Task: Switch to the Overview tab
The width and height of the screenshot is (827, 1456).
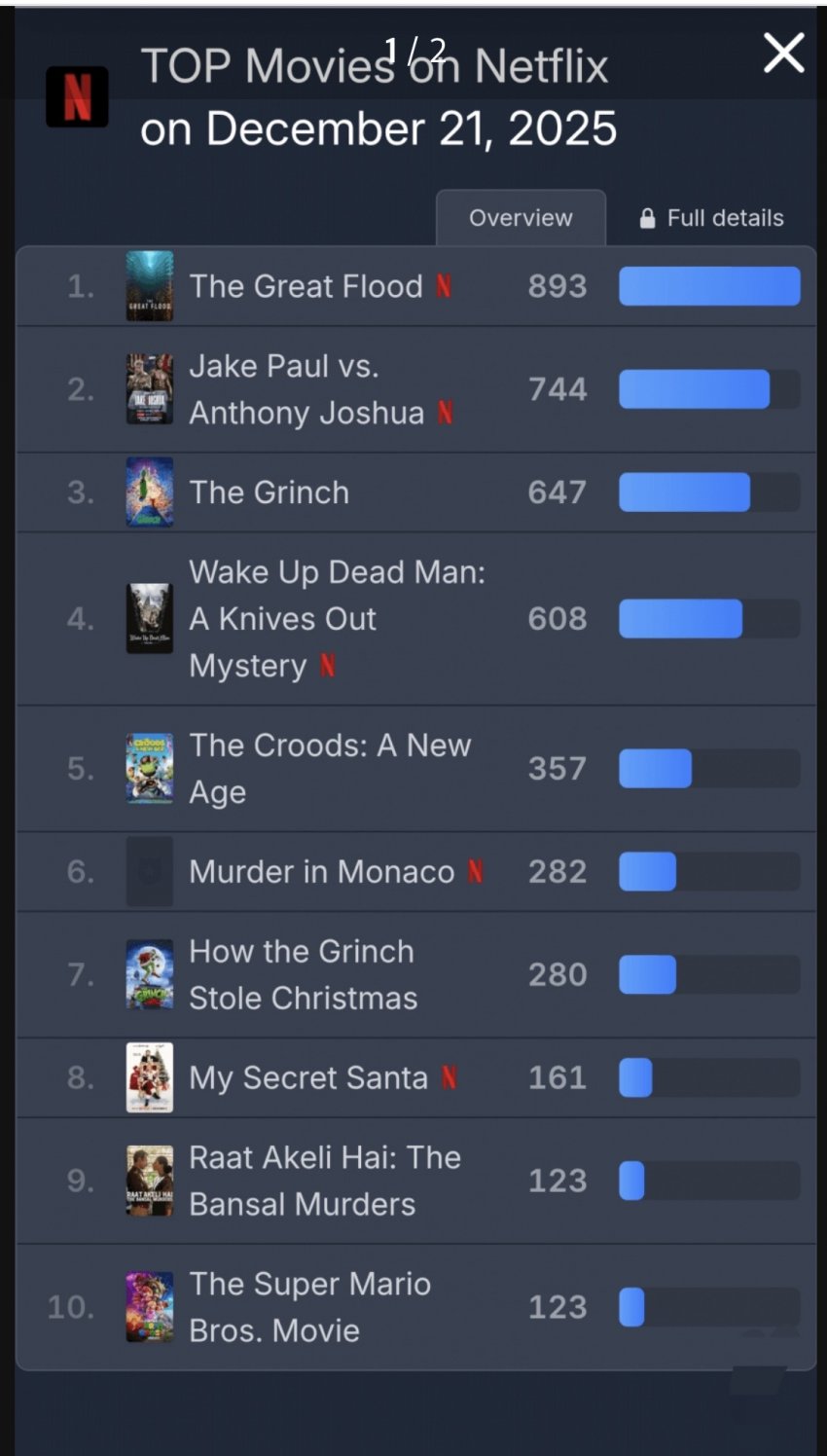Action: (521, 218)
